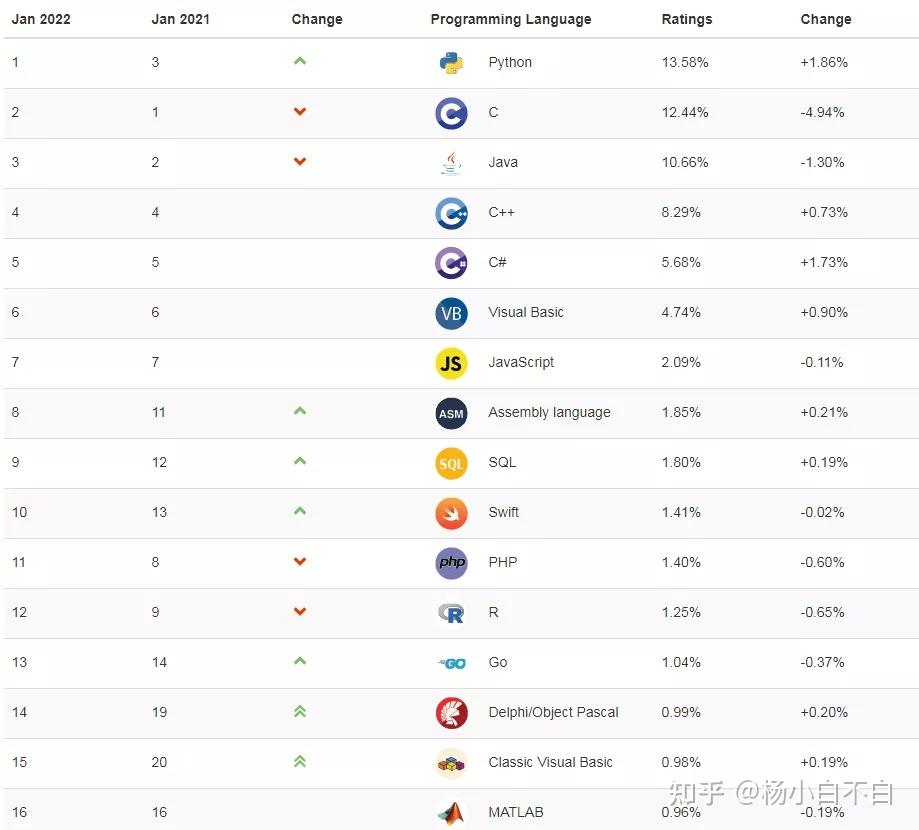Click the double up arrow for Classic Visual Basic
Viewport: 919px width, 830px height.
[300, 762]
